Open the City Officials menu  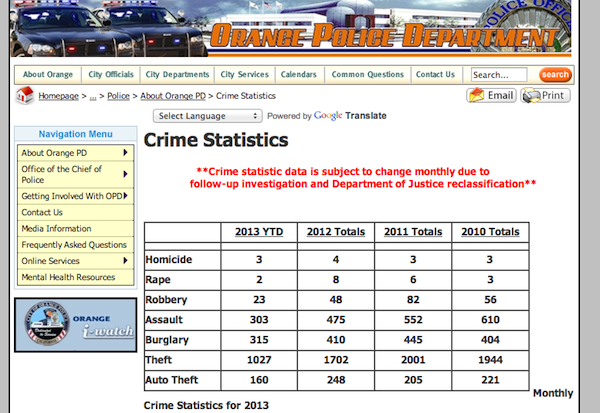pyautogui.click(x=111, y=75)
